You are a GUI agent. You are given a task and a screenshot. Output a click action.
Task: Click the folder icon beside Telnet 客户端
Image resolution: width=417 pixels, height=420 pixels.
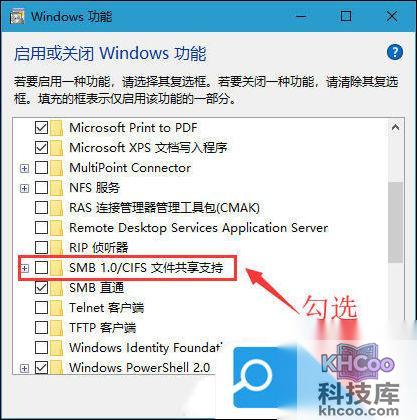(56, 308)
